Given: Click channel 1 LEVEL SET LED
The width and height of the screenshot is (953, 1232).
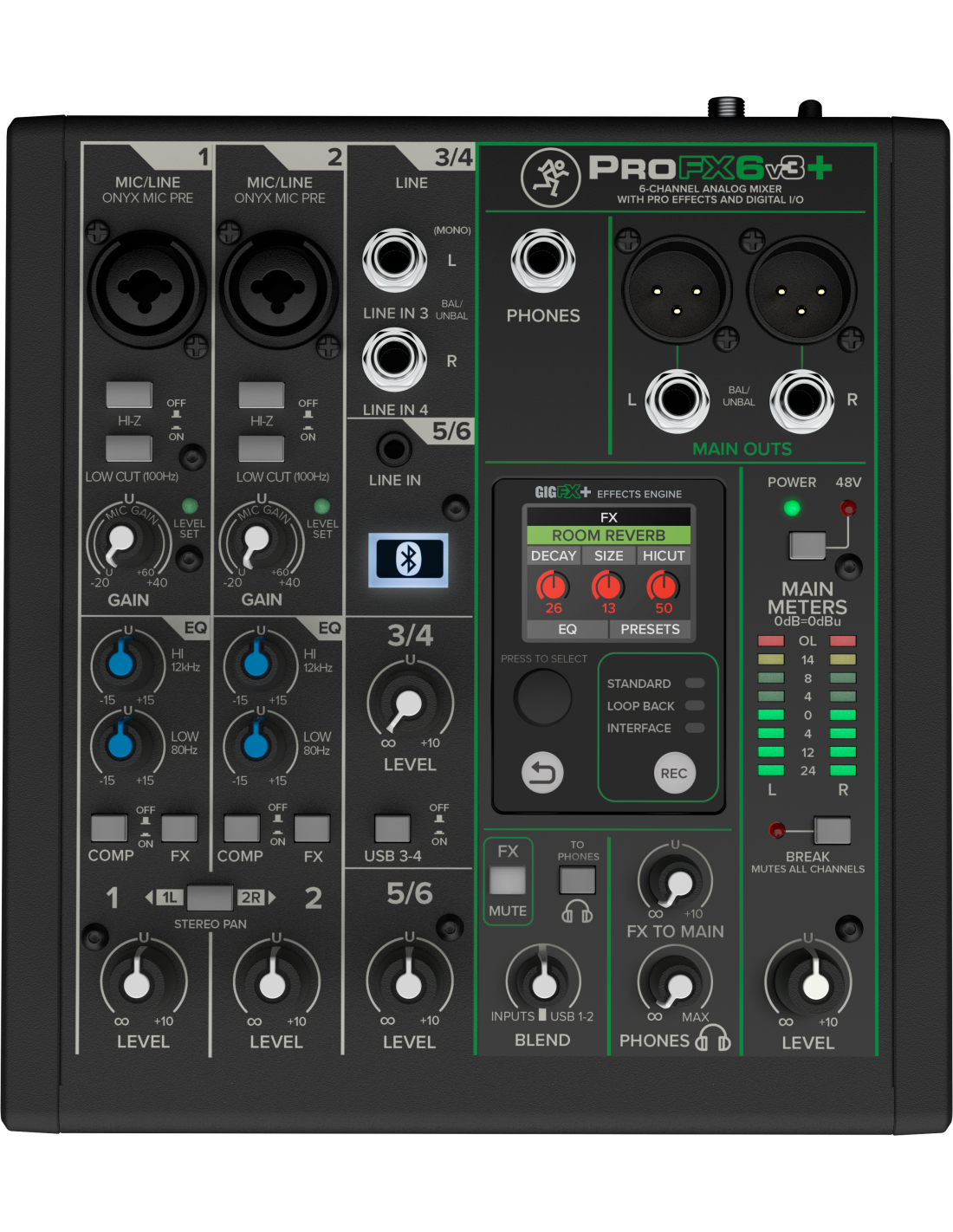Looking at the screenshot, I should click(x=189, y=506).
